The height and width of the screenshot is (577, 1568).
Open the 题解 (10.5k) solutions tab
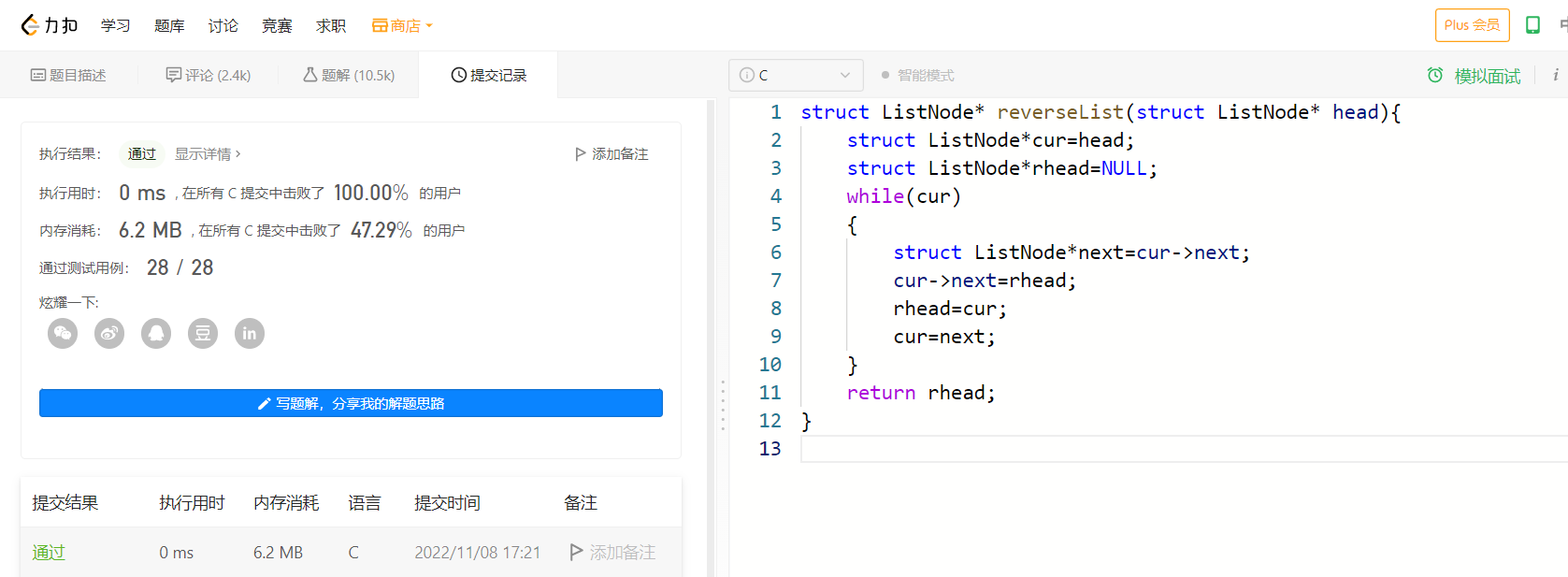pyautogui.click(x=349, y=75)
